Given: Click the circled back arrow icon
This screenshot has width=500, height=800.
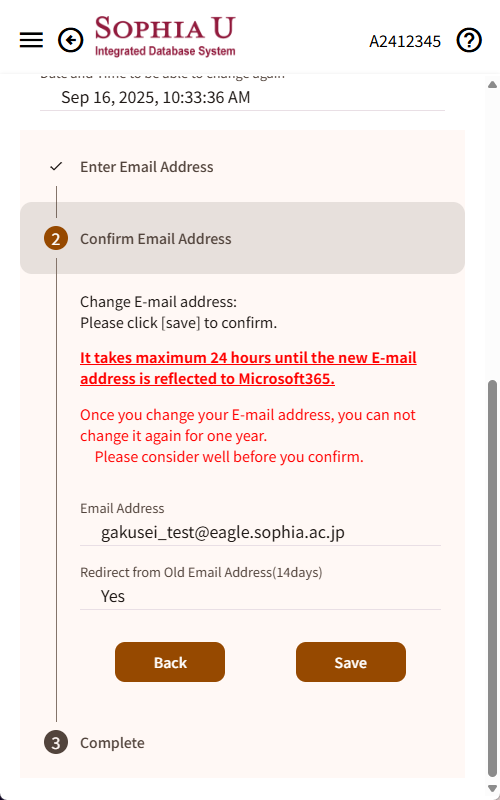Looking at the screenshot, I should point(70,40).
